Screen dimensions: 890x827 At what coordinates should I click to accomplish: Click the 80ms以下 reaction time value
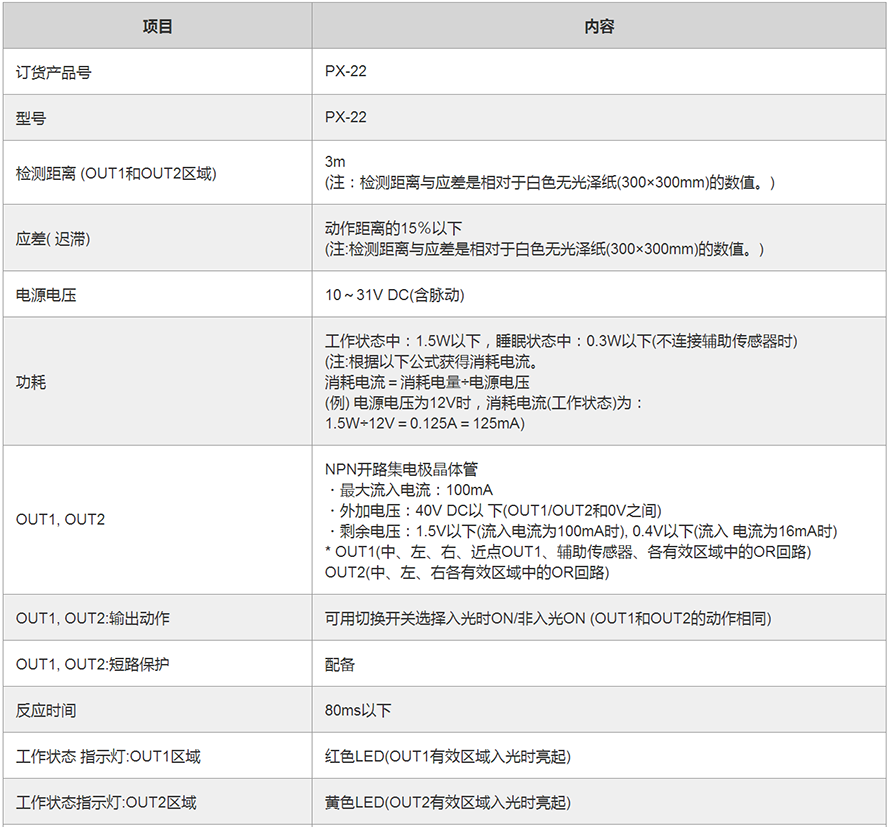tap(358, 710)
